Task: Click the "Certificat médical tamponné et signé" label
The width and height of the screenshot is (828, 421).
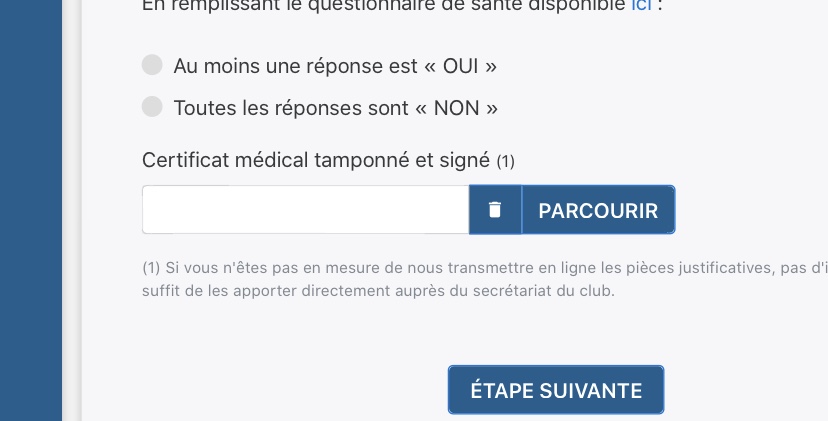Action: (315, 160)
